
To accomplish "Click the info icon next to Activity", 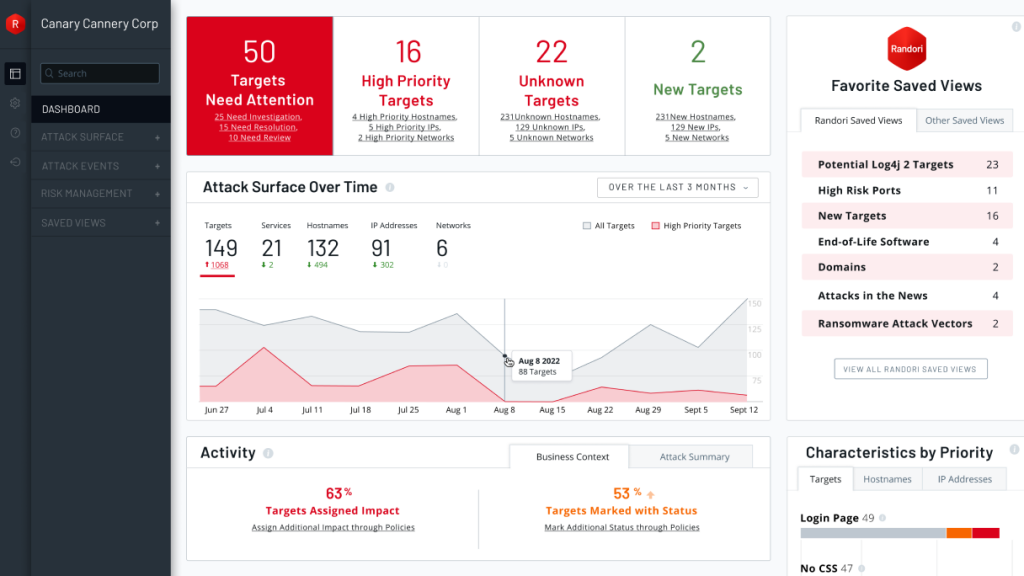I will click(x=268, y=453).
